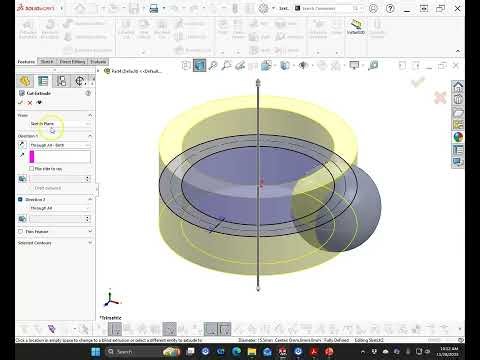Click the Draft On/Off icon in Direction 1
Image resolution: width=480 pixels, height=360 pixels.
[22, 179]
